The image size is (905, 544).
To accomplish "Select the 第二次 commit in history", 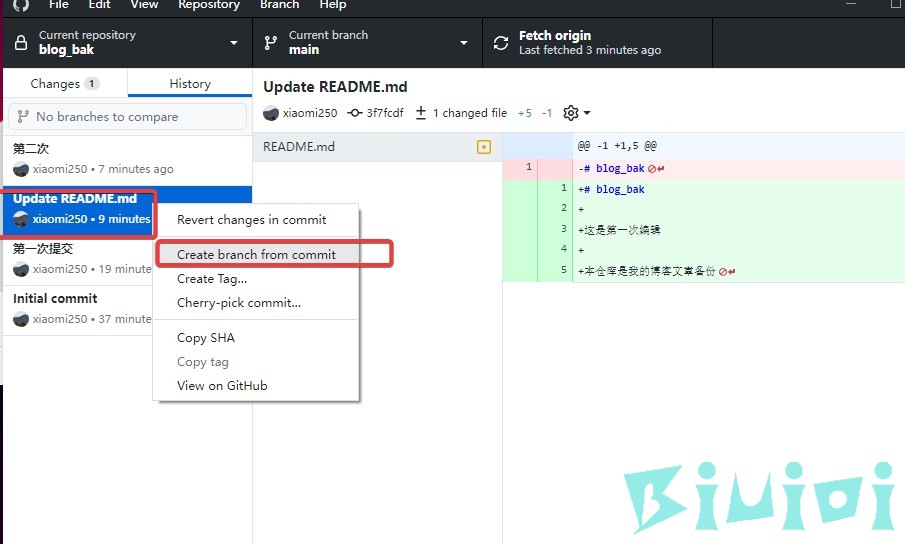I will coord(128,159).
